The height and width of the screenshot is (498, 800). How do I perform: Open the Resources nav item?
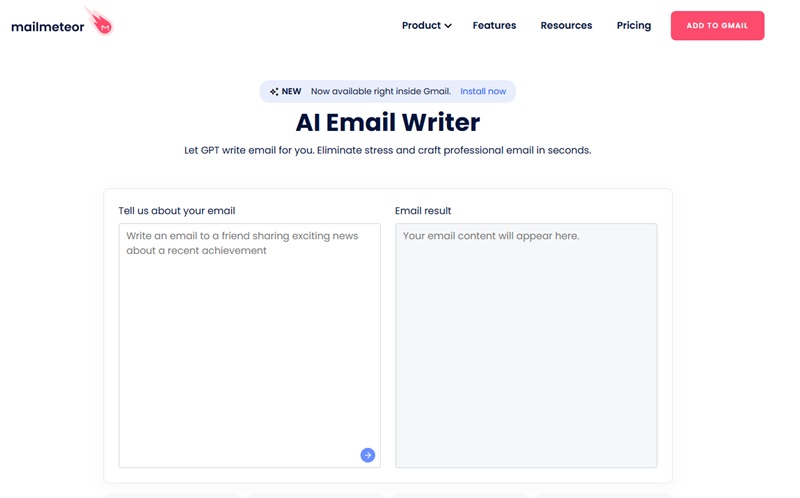566,26
